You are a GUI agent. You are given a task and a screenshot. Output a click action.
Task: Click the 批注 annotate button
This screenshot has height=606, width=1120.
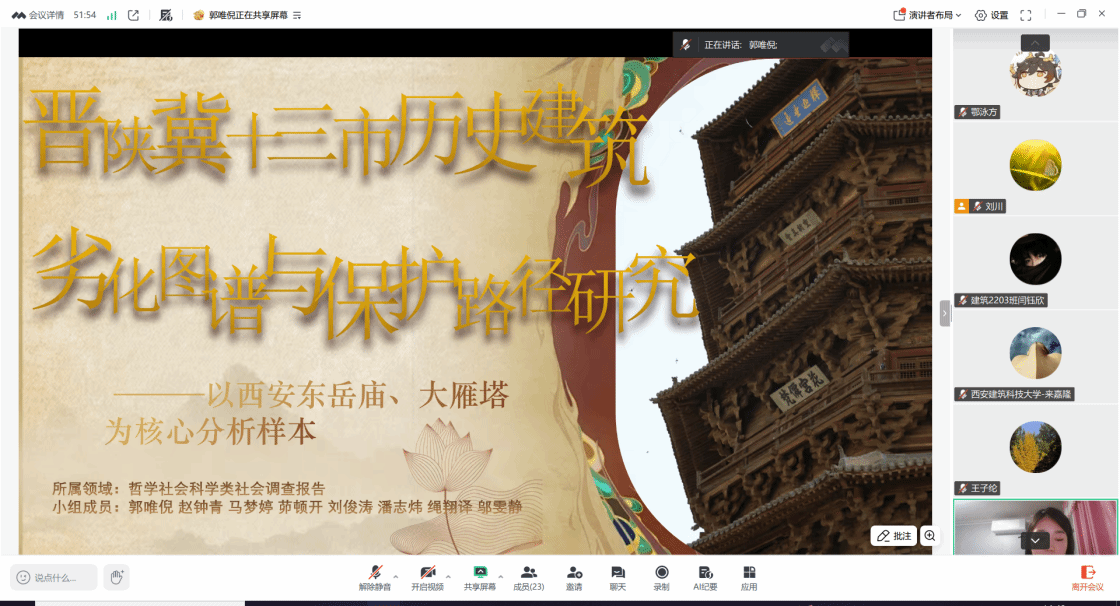pyautogui.click(x=893, y=536)
